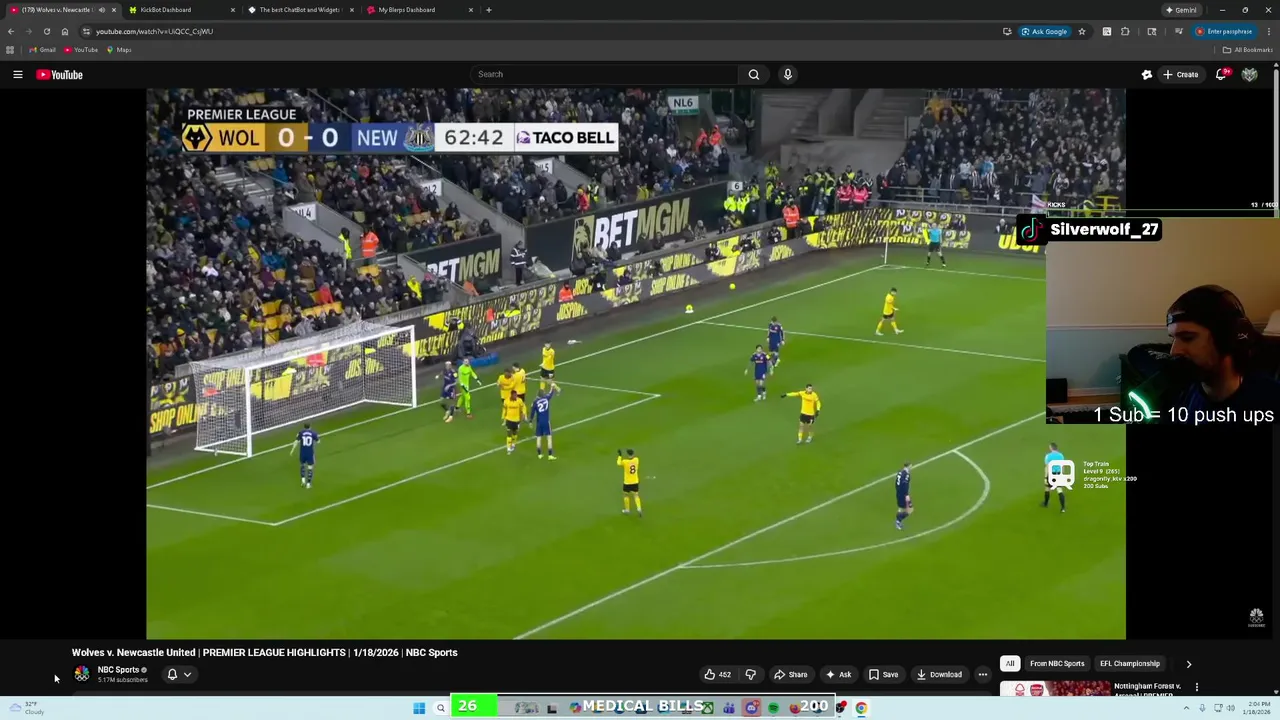Select the Wolves v. Newcastle tab
This screenshot has width=1280, height=720.
pyautogui.click(x=60, y=10)
